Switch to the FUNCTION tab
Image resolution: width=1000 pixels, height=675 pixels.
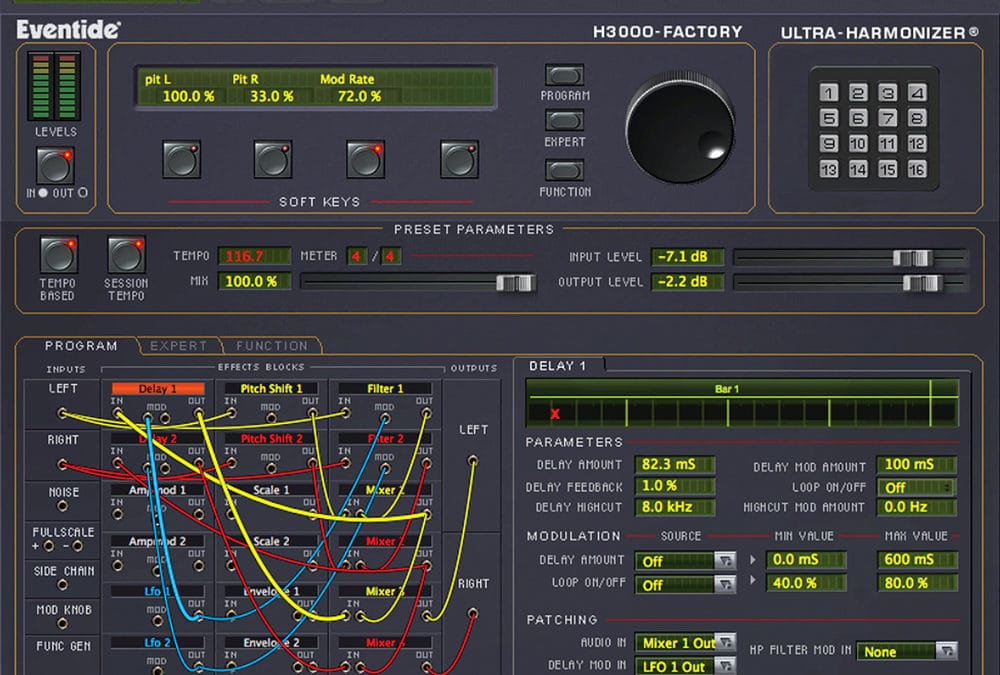coord(272,345)
